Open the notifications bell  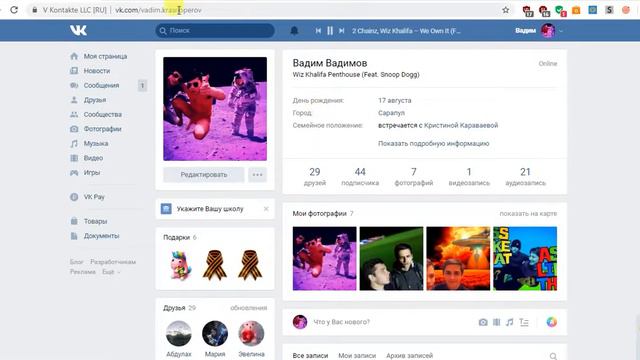(x=294, y=31)
